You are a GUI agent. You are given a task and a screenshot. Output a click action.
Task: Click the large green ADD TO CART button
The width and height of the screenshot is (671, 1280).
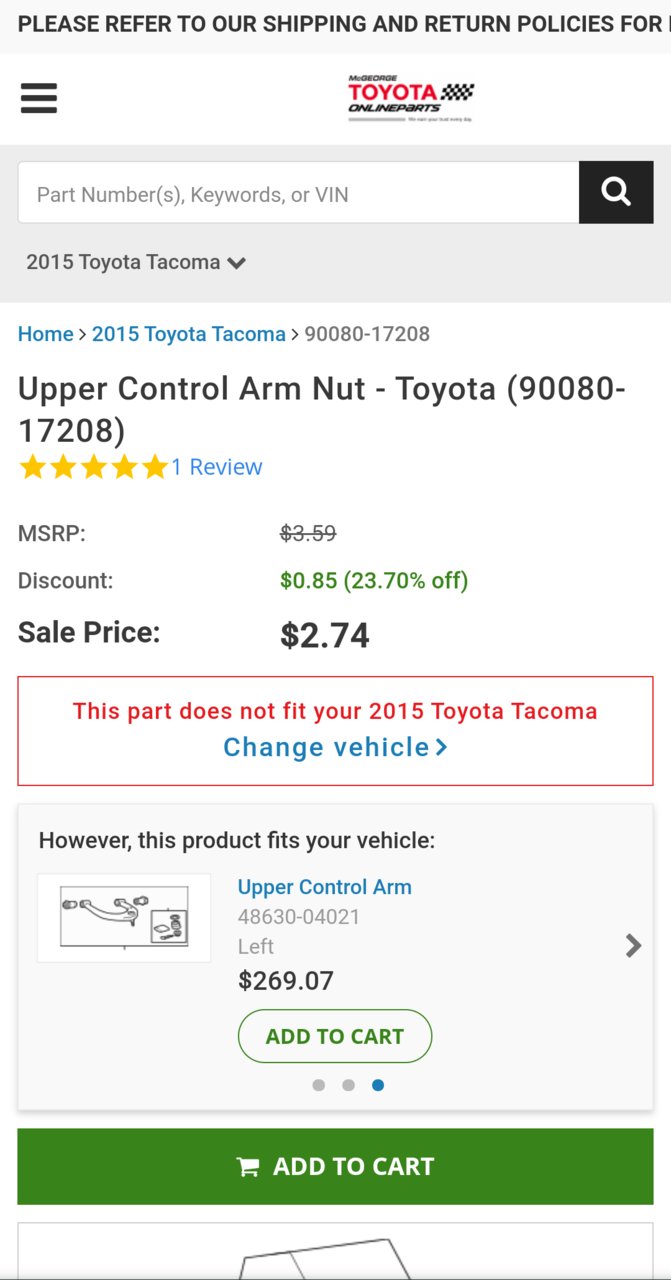335,1167
